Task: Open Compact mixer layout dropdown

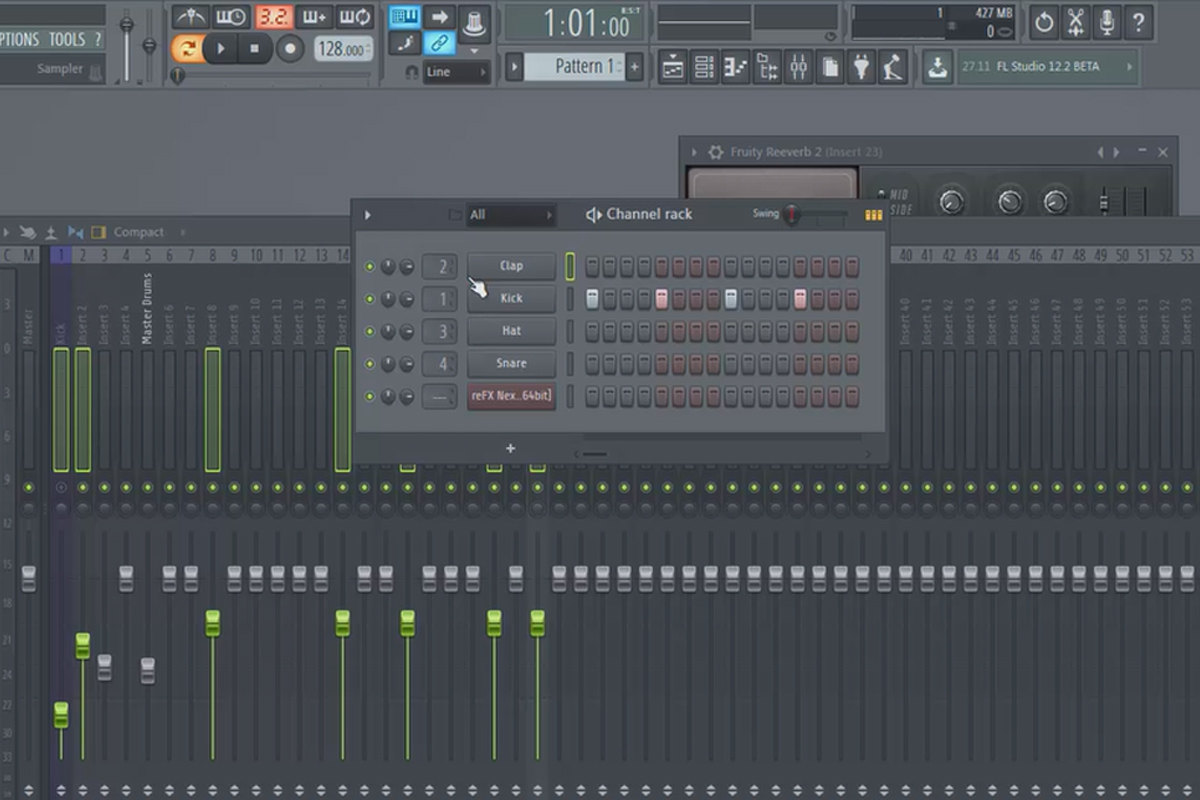Action: coord(138,232)
